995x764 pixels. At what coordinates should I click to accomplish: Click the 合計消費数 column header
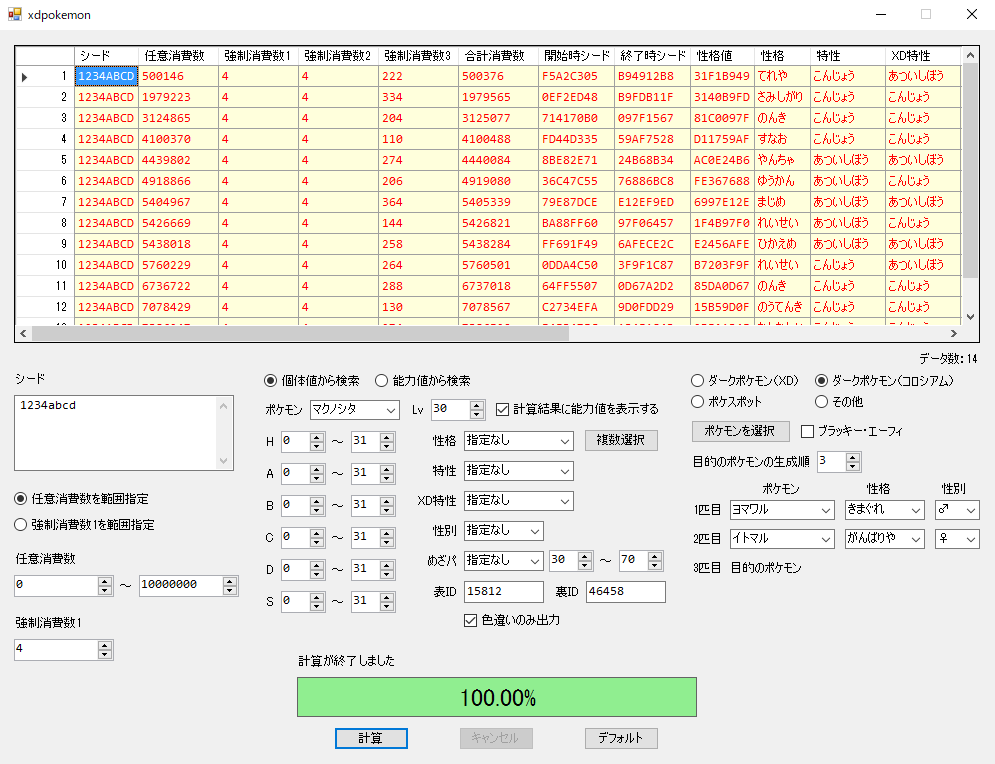498,56
